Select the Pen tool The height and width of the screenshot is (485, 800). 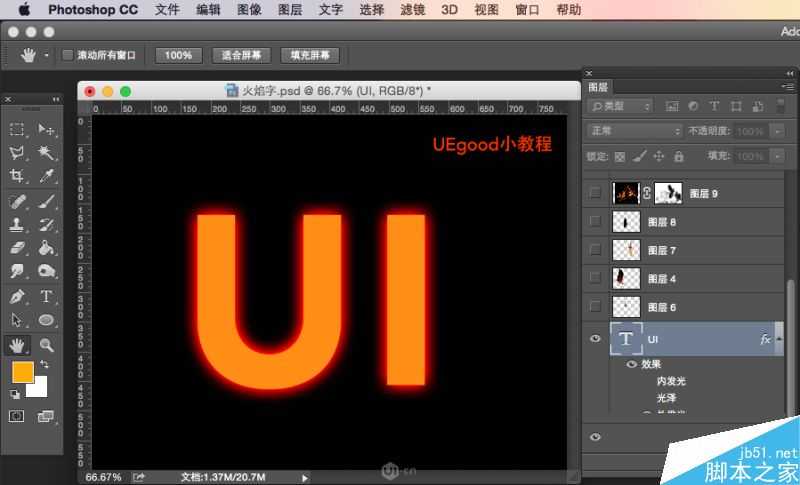[17, 297]
